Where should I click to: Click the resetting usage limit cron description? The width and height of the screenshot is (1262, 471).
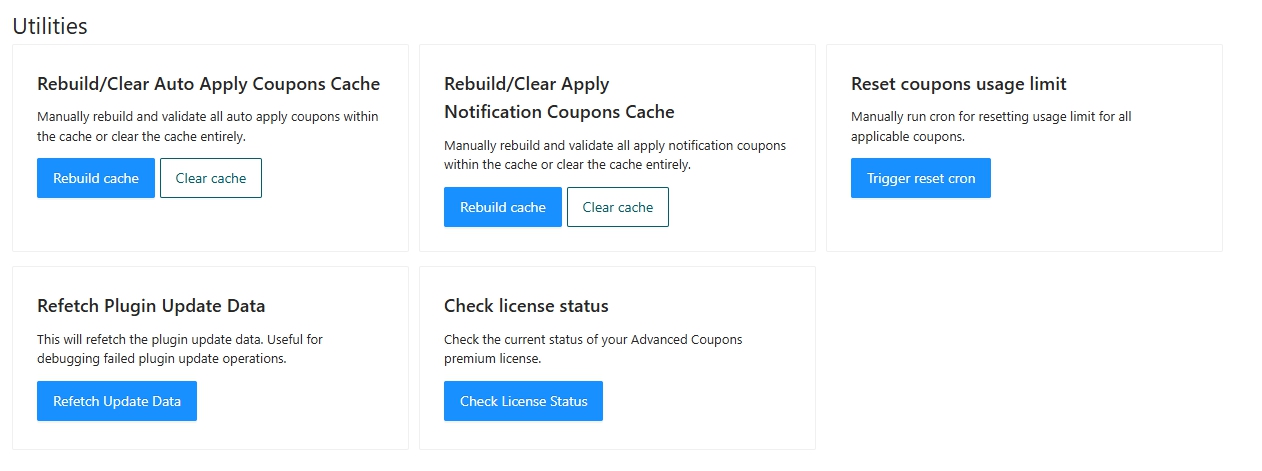991,126
